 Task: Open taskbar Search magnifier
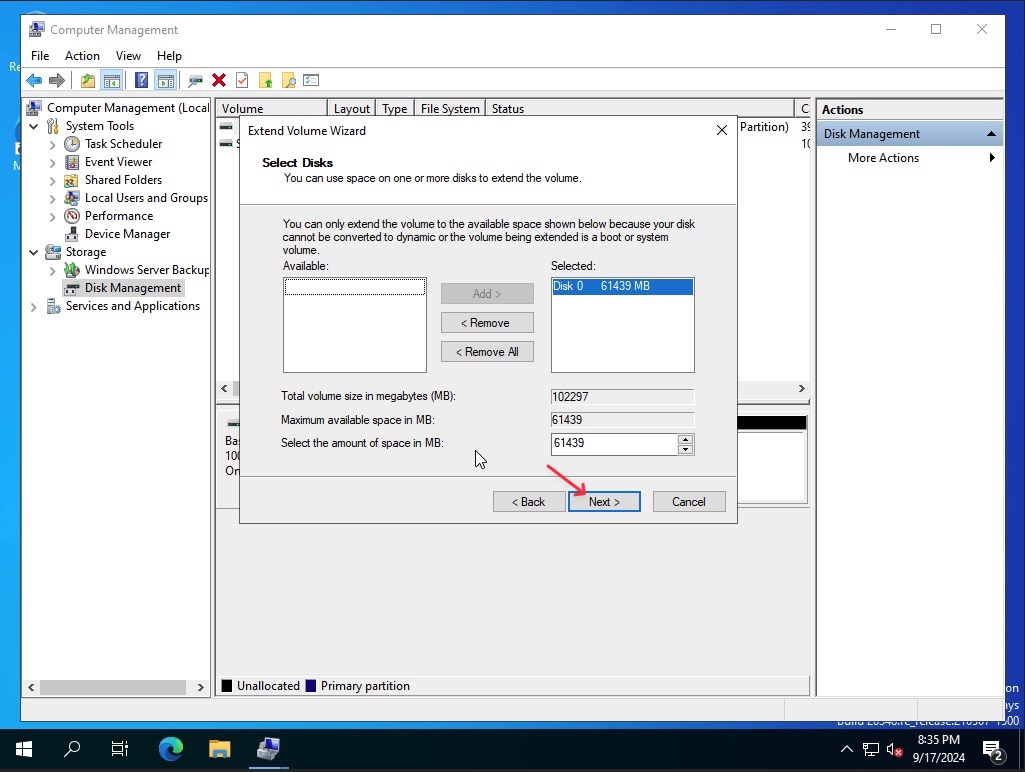pyautogui.click(x=72, y=749)
